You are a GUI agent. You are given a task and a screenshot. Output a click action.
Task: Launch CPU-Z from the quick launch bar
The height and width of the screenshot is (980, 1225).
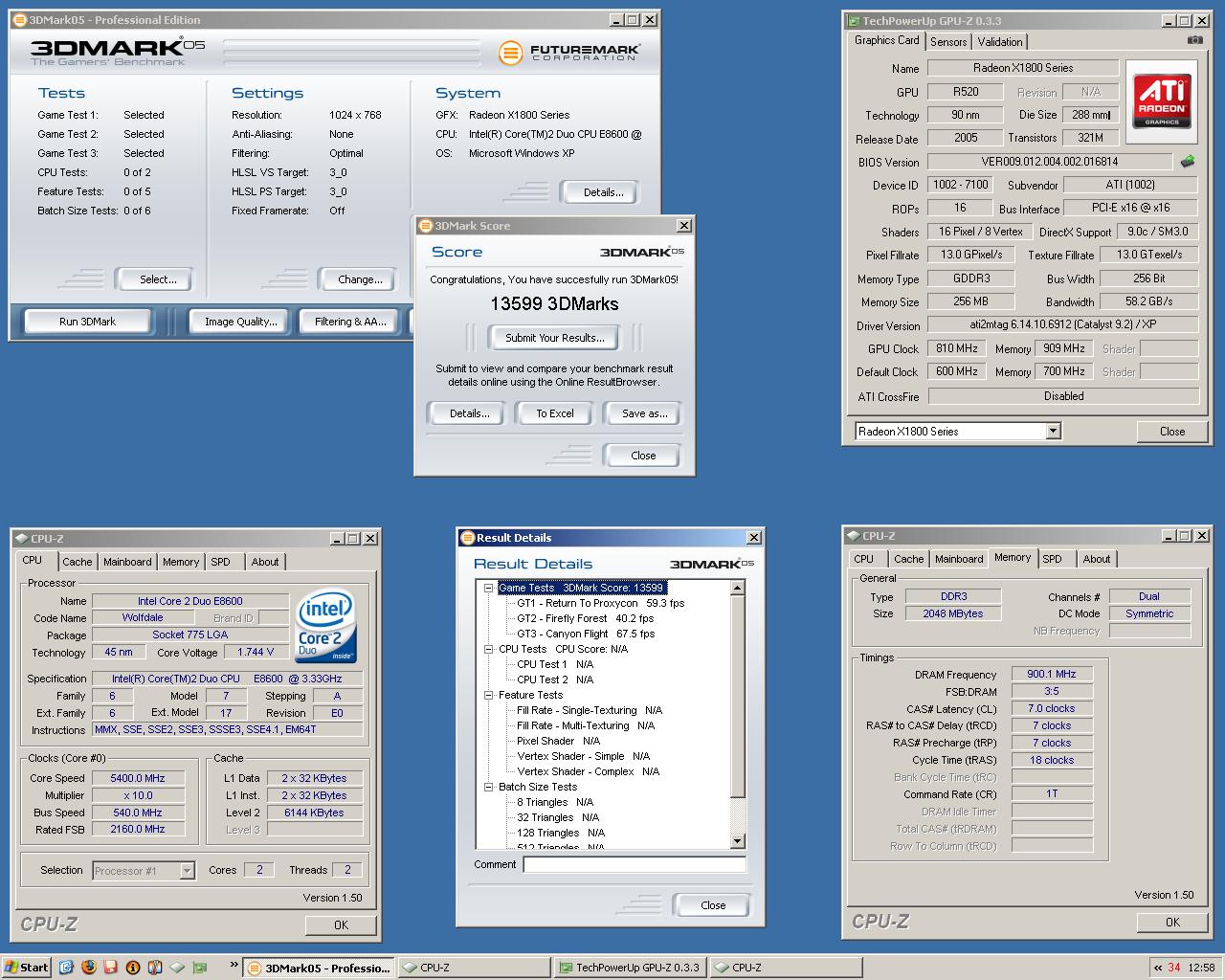coord(177,968)
